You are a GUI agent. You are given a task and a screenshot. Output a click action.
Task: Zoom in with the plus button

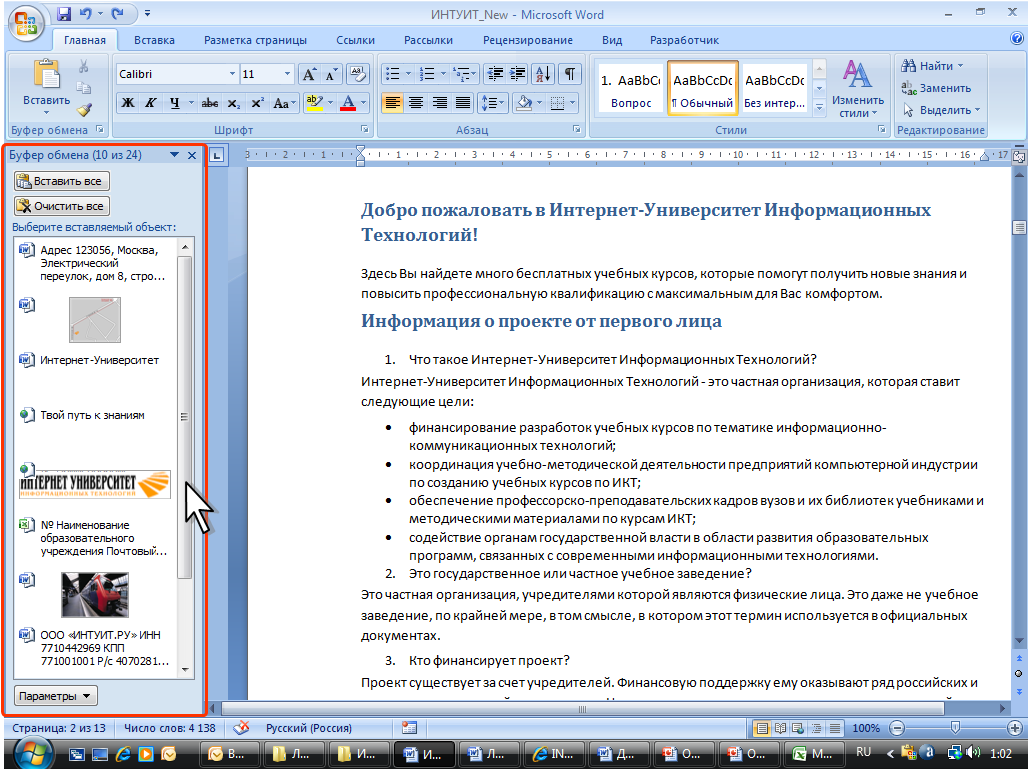click(1015, 728)
